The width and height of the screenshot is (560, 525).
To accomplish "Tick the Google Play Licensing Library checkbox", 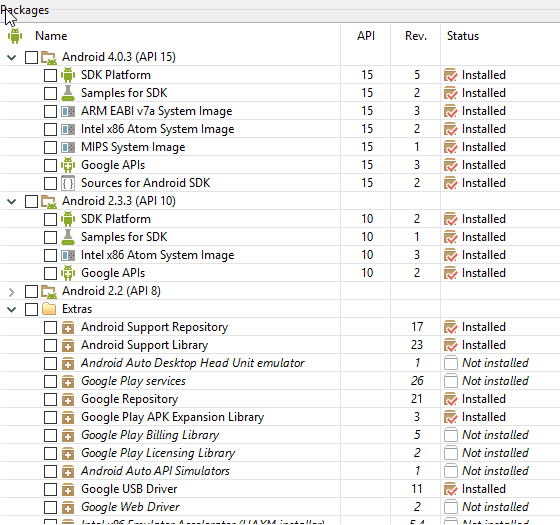I will (50, 453).
